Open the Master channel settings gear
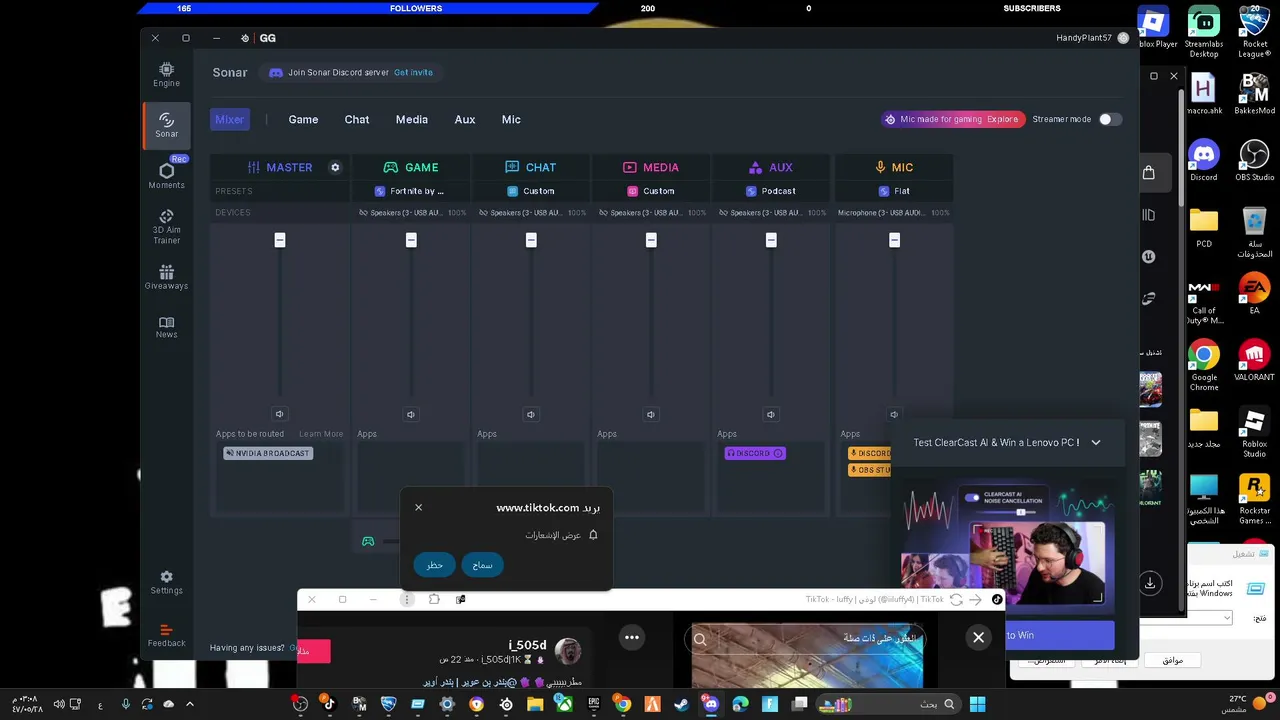Screen dimensions: 1280x720 point(335,167)
